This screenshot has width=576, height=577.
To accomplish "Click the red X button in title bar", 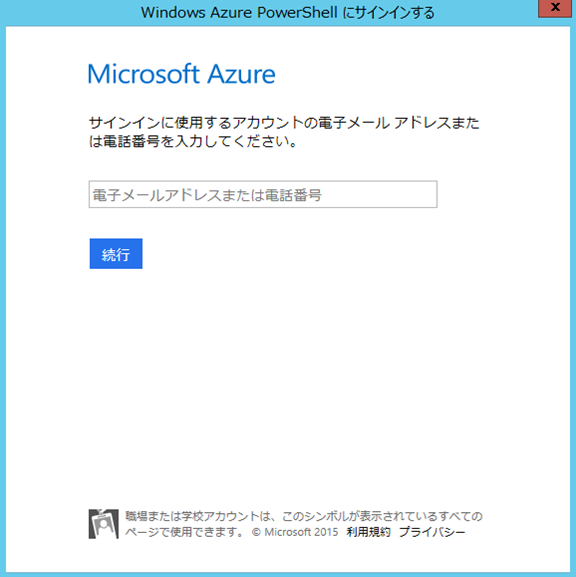I will (555, 8).
